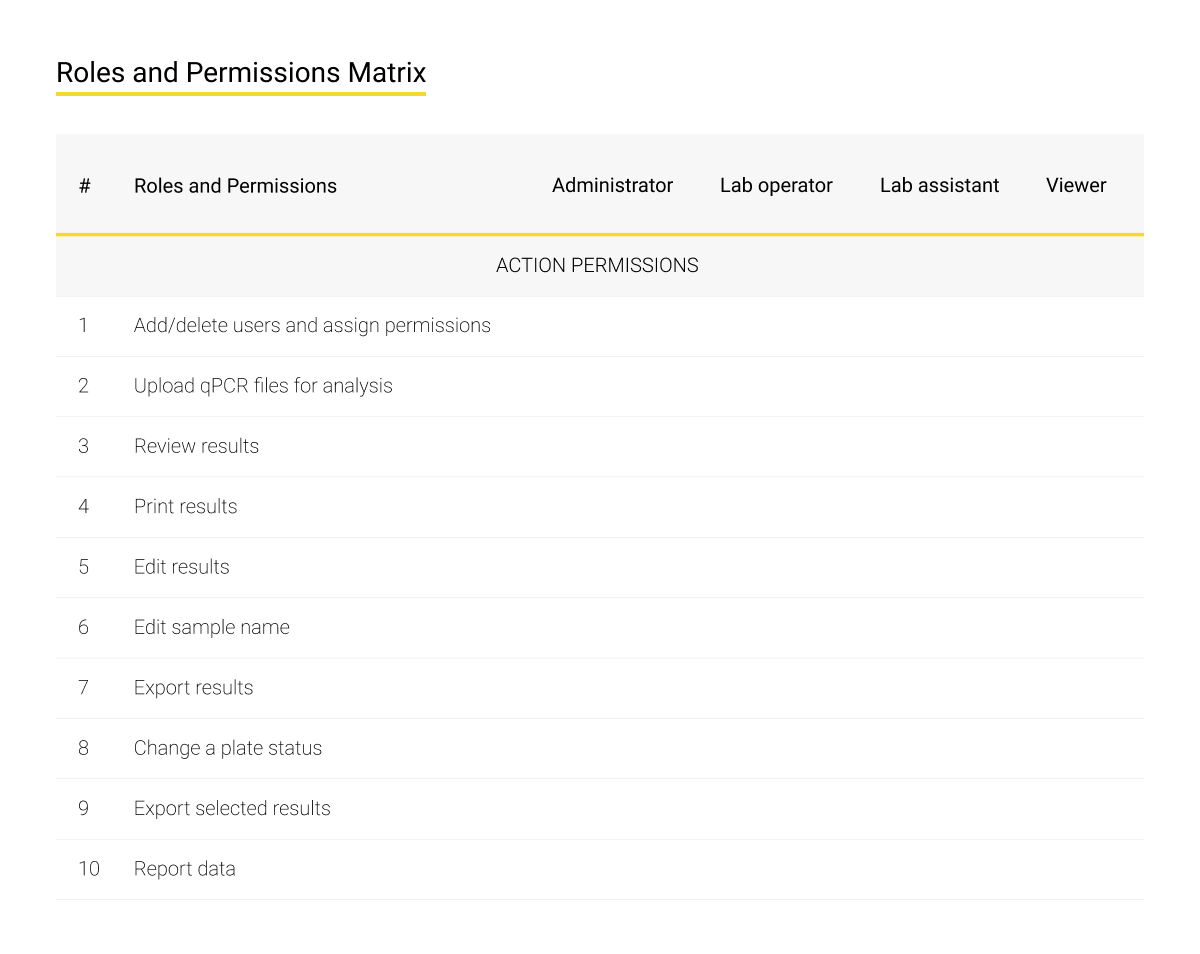Click the Lab assistant column header
The width and height of the screenshot is (1200, 954).
[x=939, y=186]
